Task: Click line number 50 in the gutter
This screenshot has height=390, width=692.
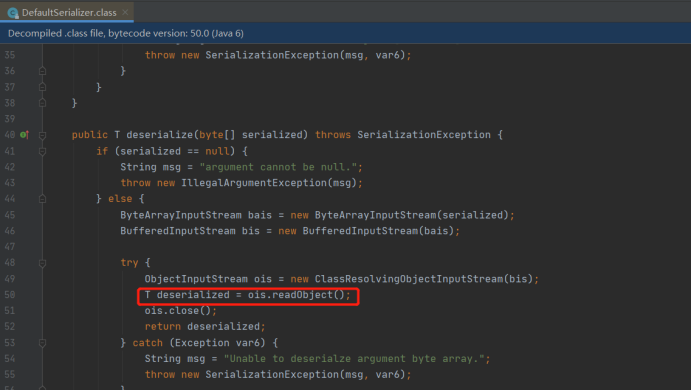Action: (x=10, y=295)
